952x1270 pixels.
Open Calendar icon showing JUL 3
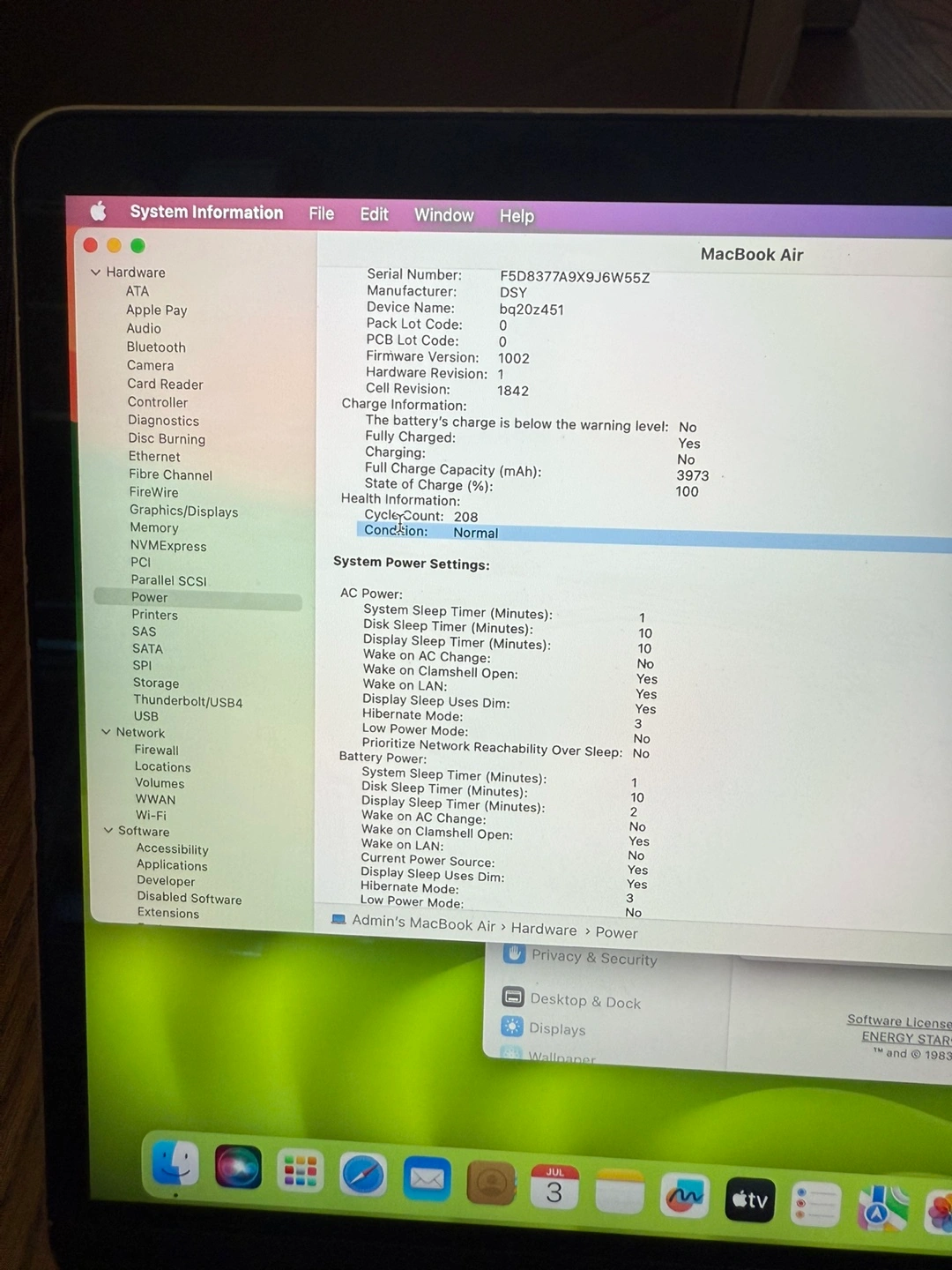[x=554, y=1188]
